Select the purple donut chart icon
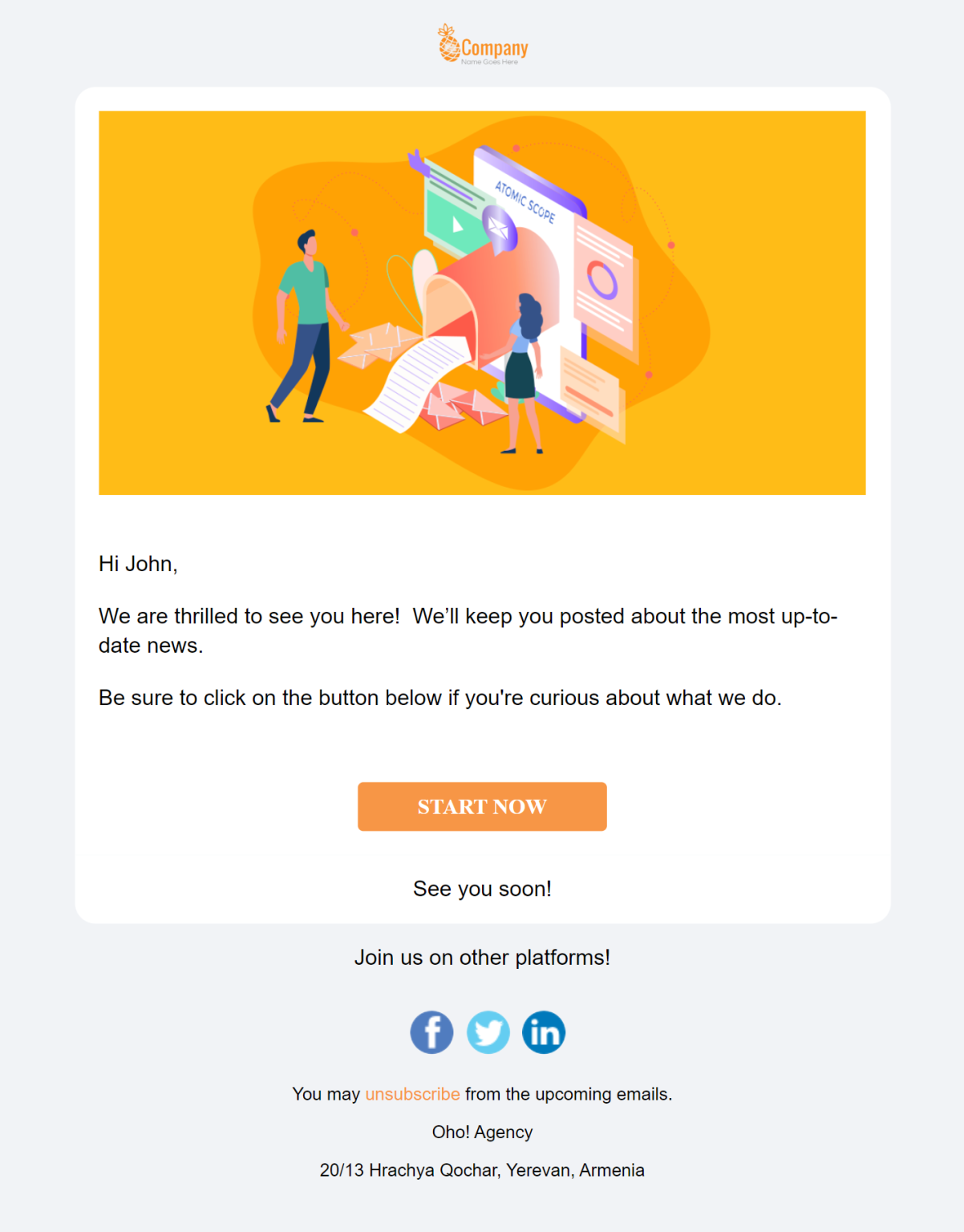This screenshot has height=1232, width=964. click(602, 280)
